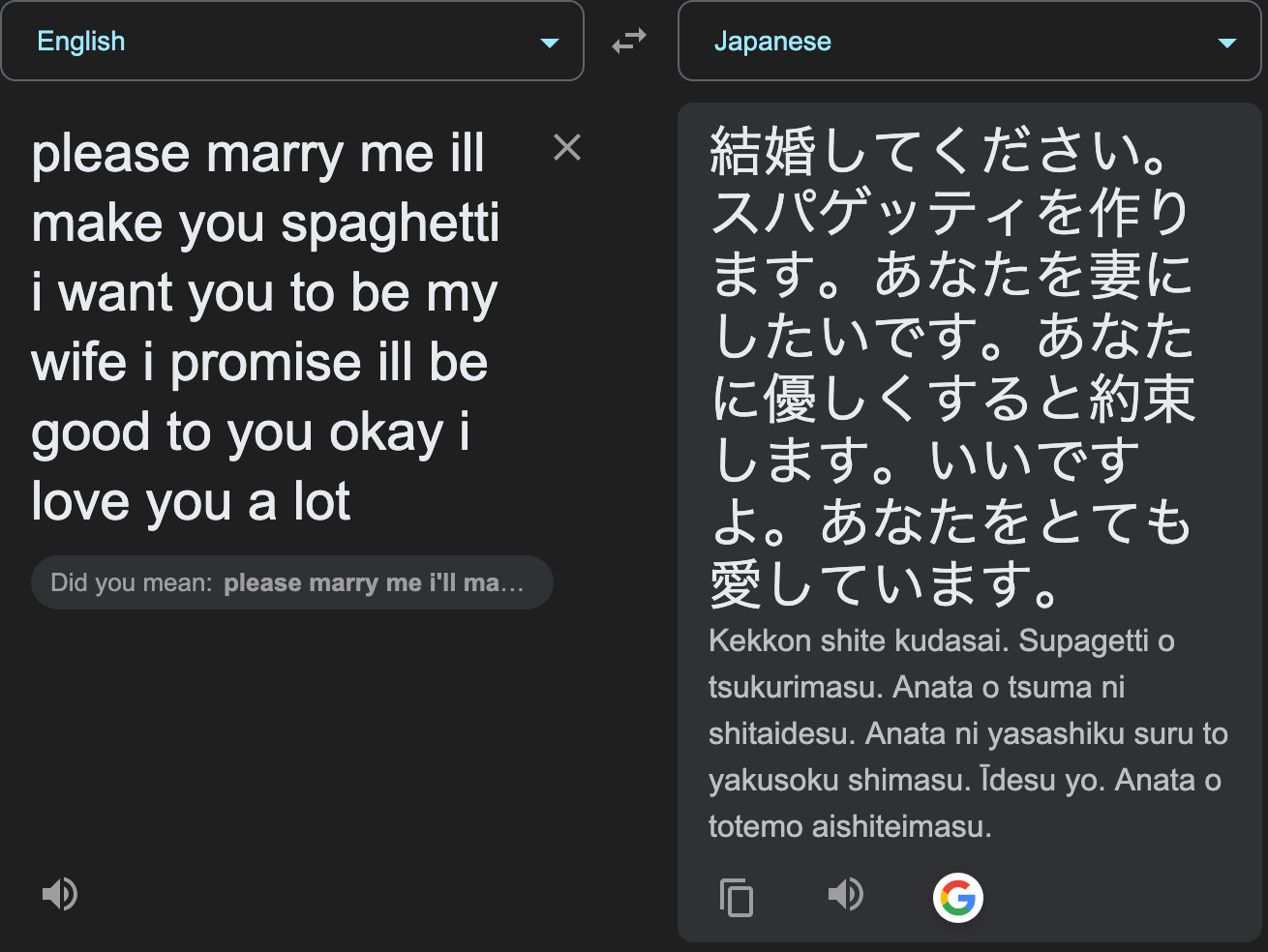Copy the Japanese translation
Screen dimensions: 1268x952
737,897
